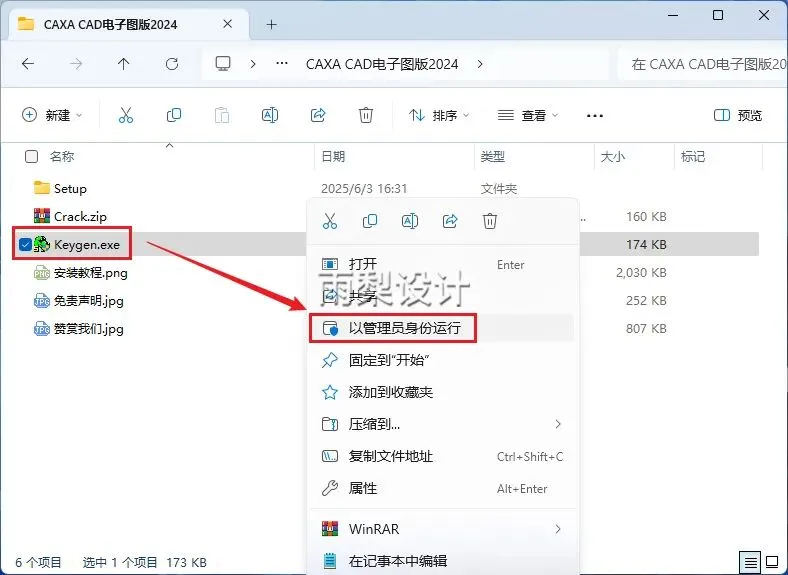Open the 新建 dropdown

tap(52, 115)
